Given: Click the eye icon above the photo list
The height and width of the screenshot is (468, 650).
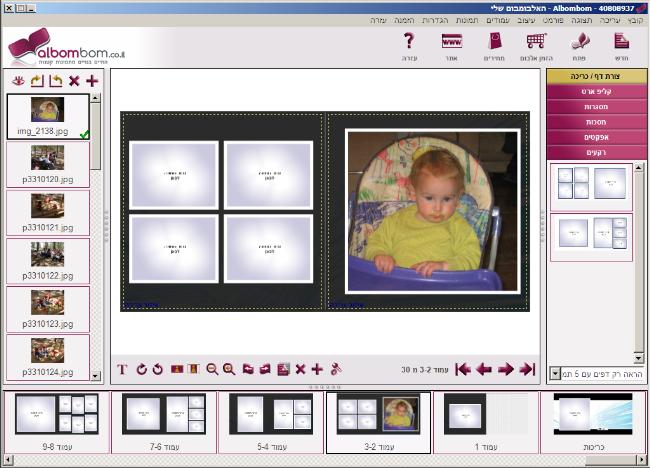Looking at the screenshot, I should [18, 80].
